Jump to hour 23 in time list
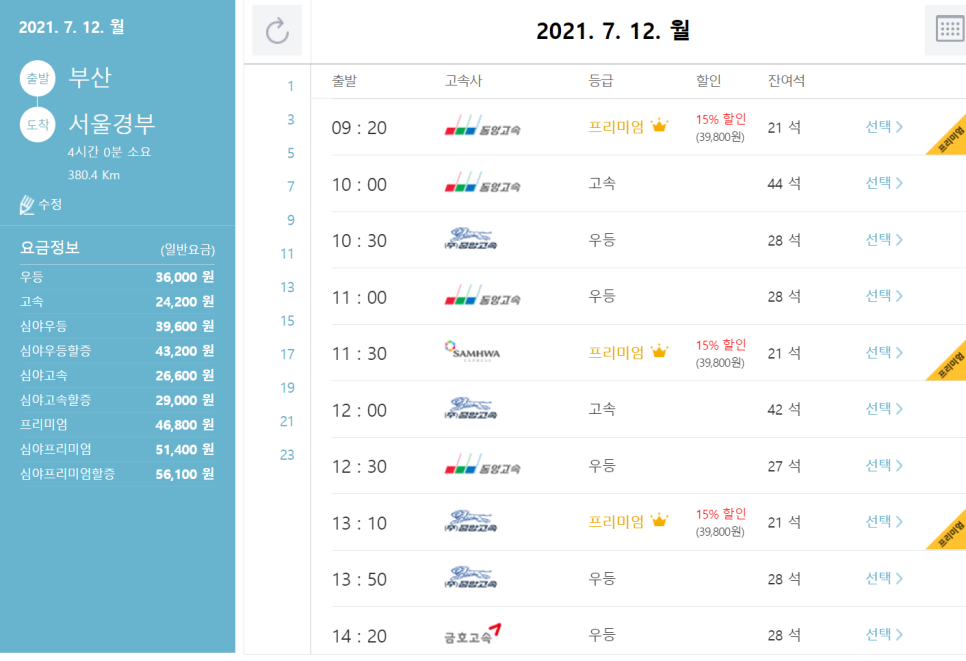 coord(288,455)
